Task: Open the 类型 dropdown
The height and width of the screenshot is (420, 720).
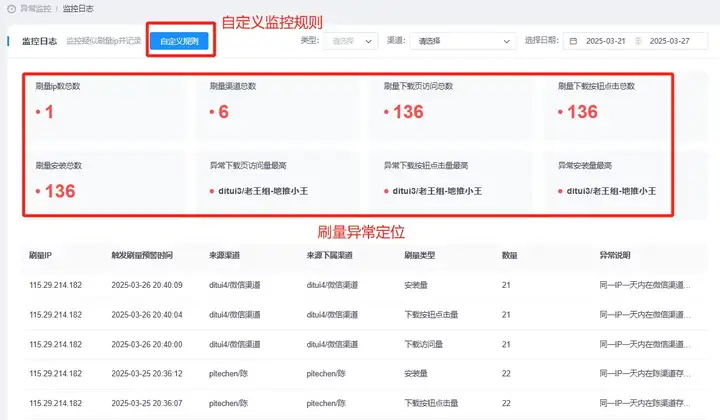Action: [350, 41]
